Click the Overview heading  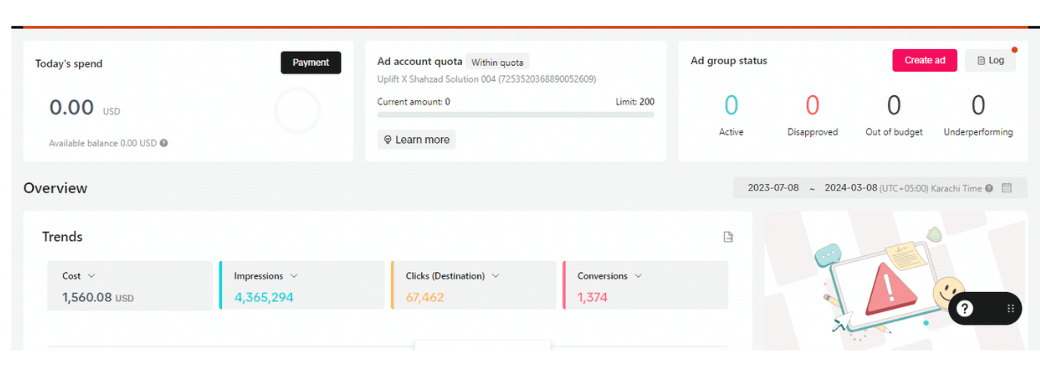click(x=55, y=188)
